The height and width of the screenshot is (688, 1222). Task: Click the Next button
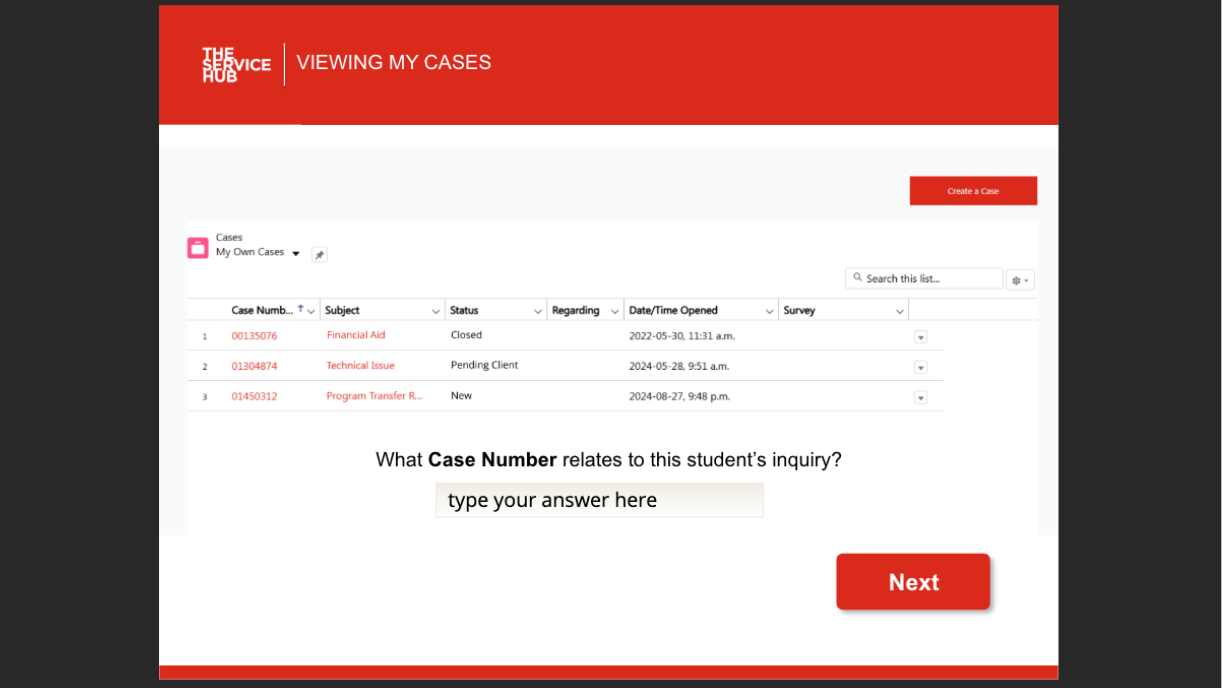pyautogui.click(x=912, y=582)
